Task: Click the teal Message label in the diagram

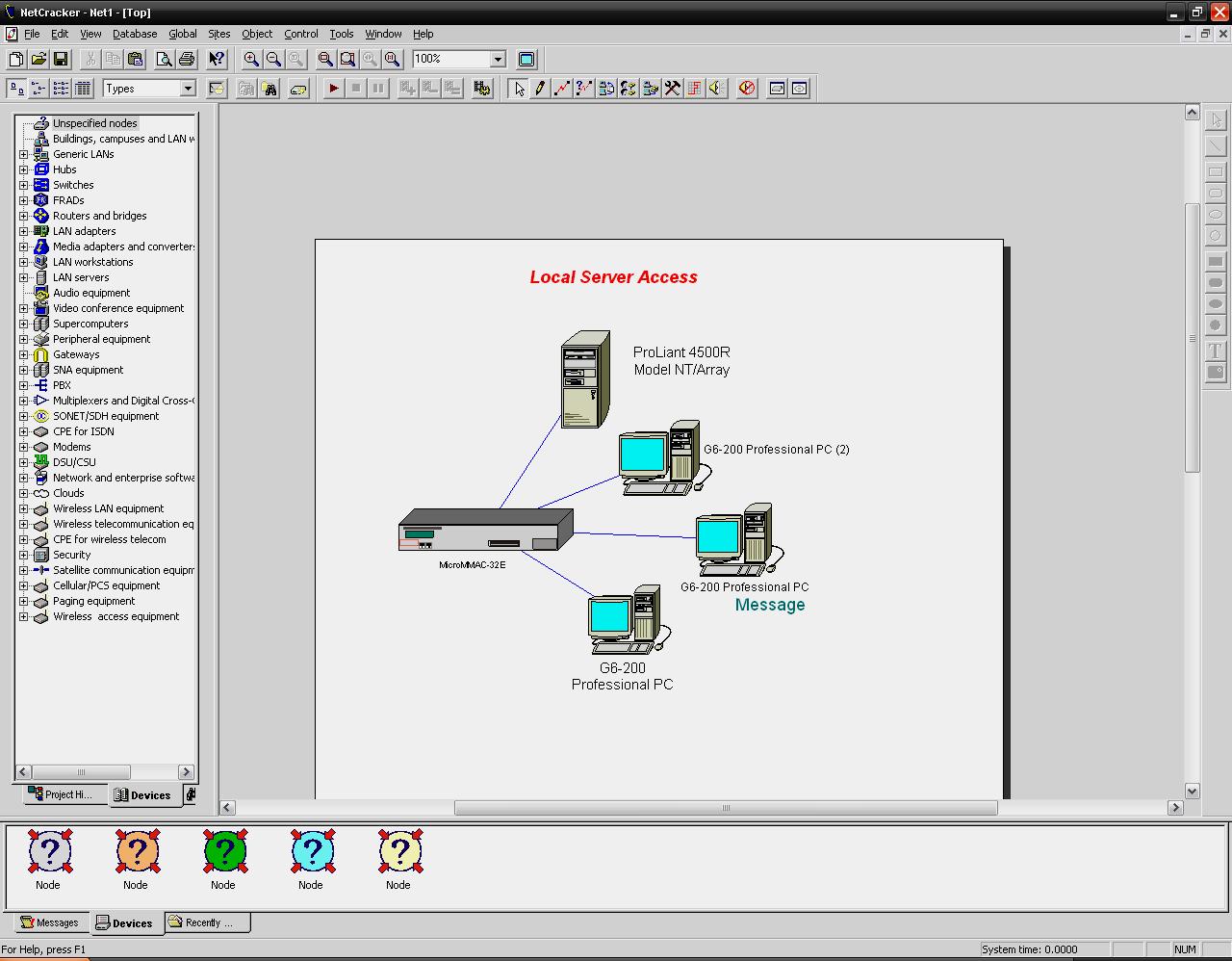Action: [770, 605]
